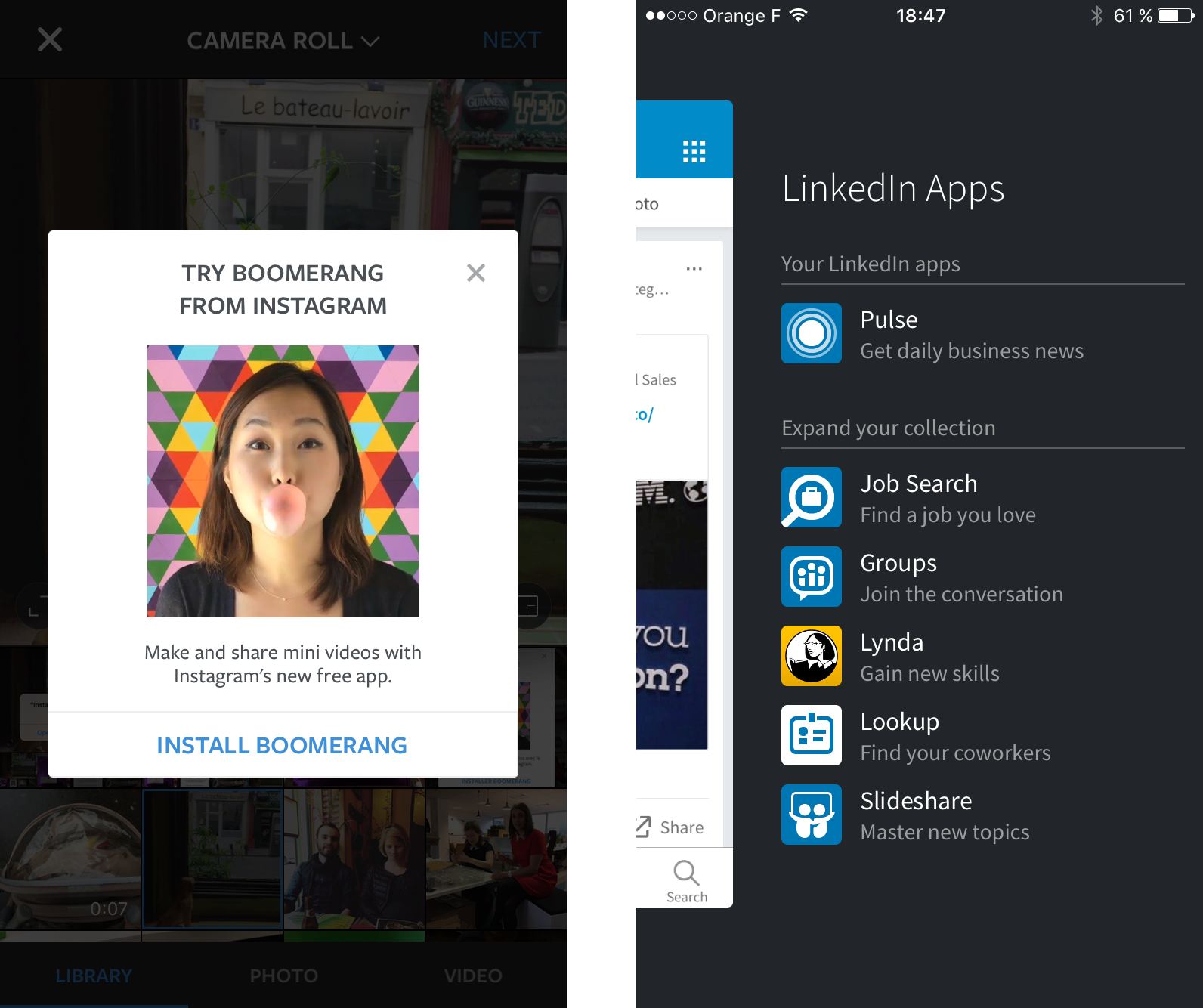Tap 'Get daily business news' description
Screen dimensions: 1203x1008
coord(972,351)
